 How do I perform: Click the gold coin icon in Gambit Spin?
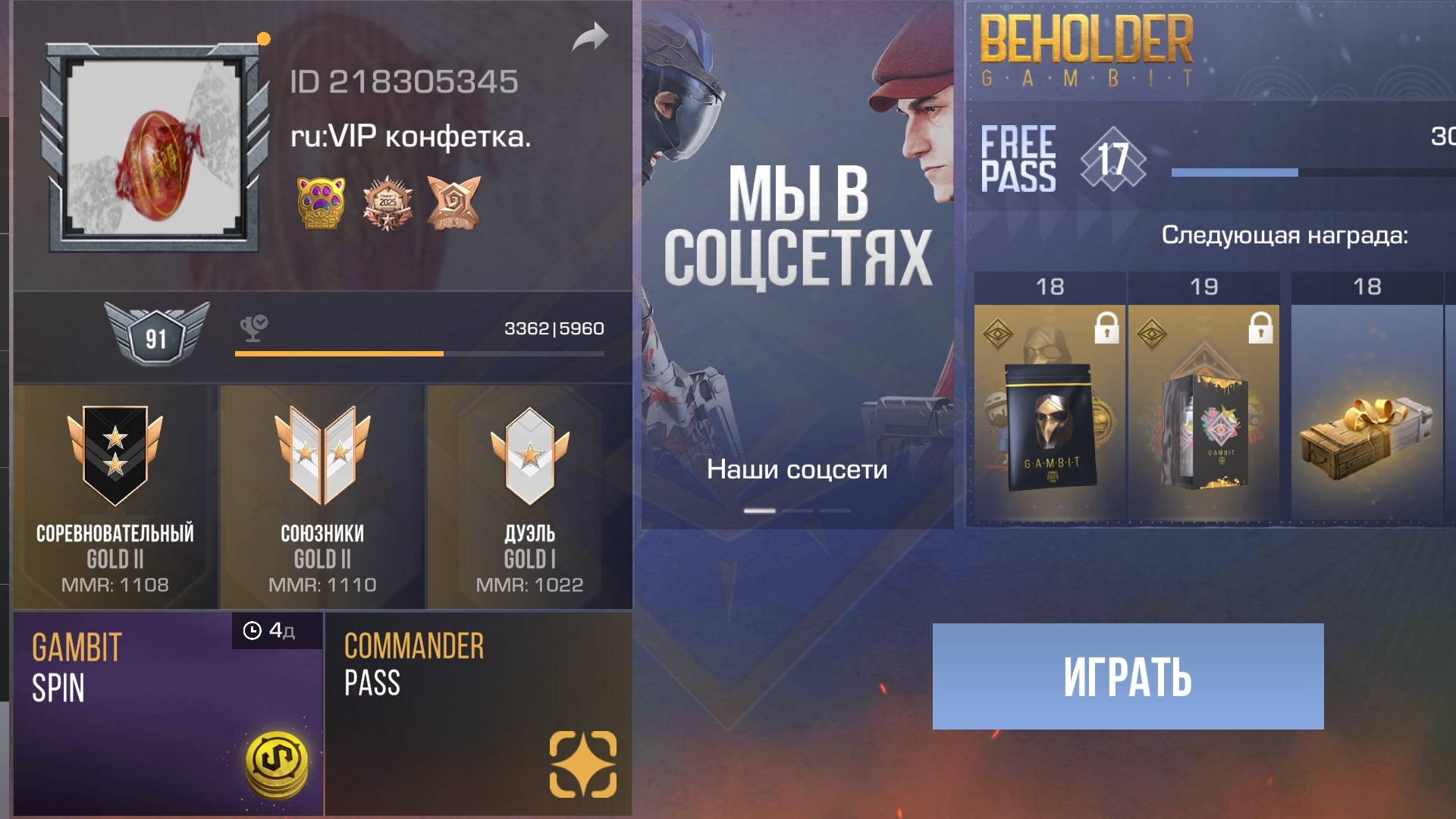[x=278, y=764]
